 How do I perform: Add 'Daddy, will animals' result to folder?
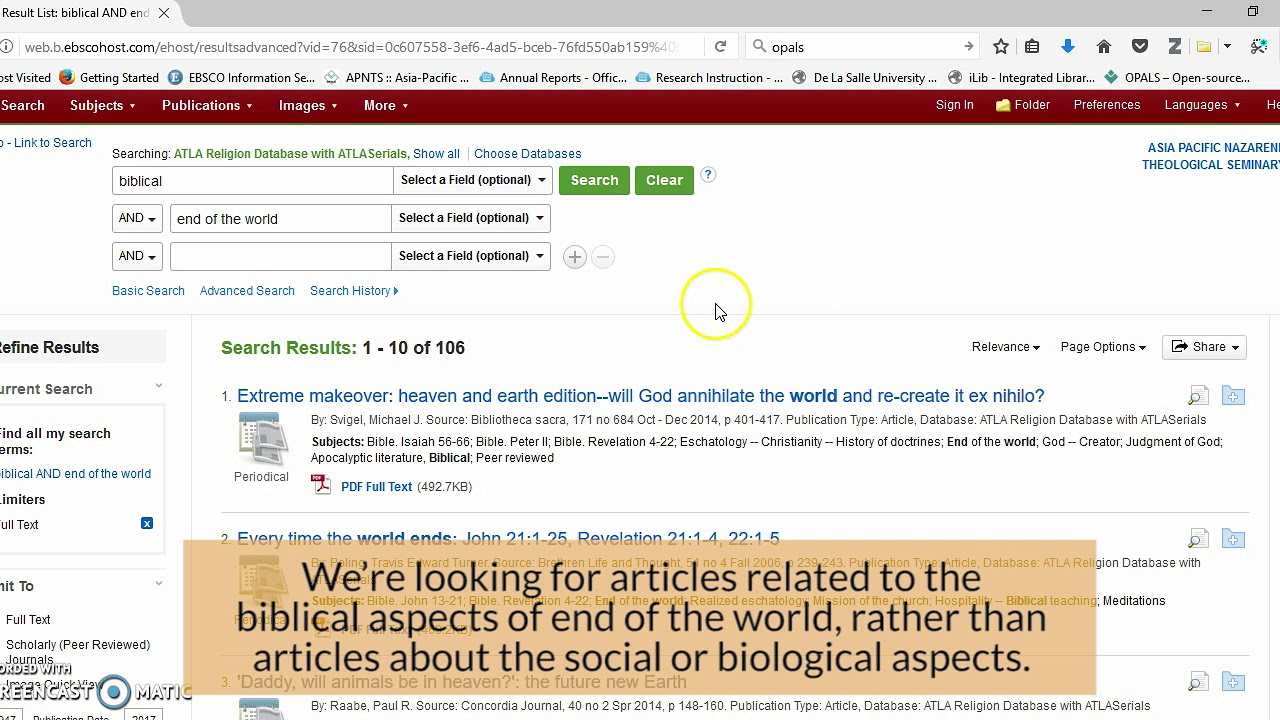click(1233, 682)
